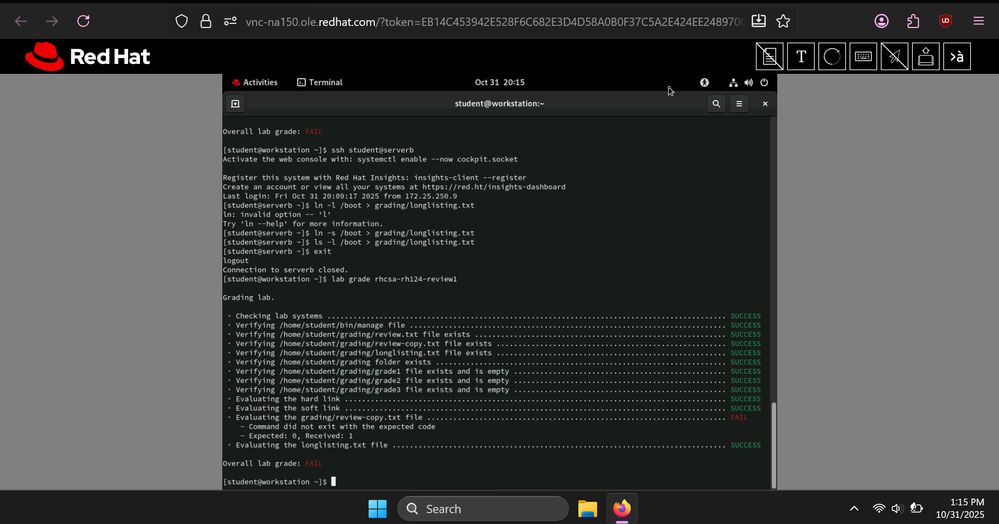Click the vnc-na150.ole.redhat.com URL field
The height and width of the screenshot is (524, 999).
(x=494, y=22)
